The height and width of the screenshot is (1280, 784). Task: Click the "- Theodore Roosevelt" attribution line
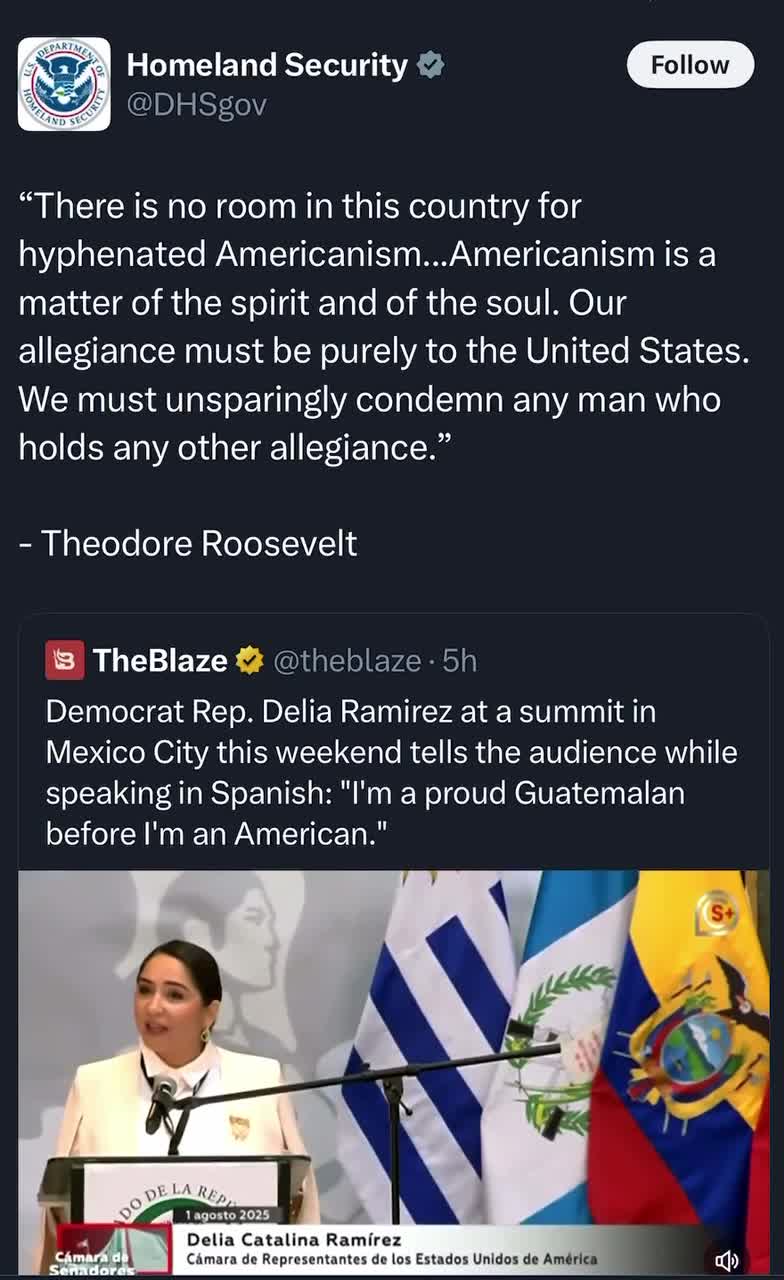[x=188, y=543]
